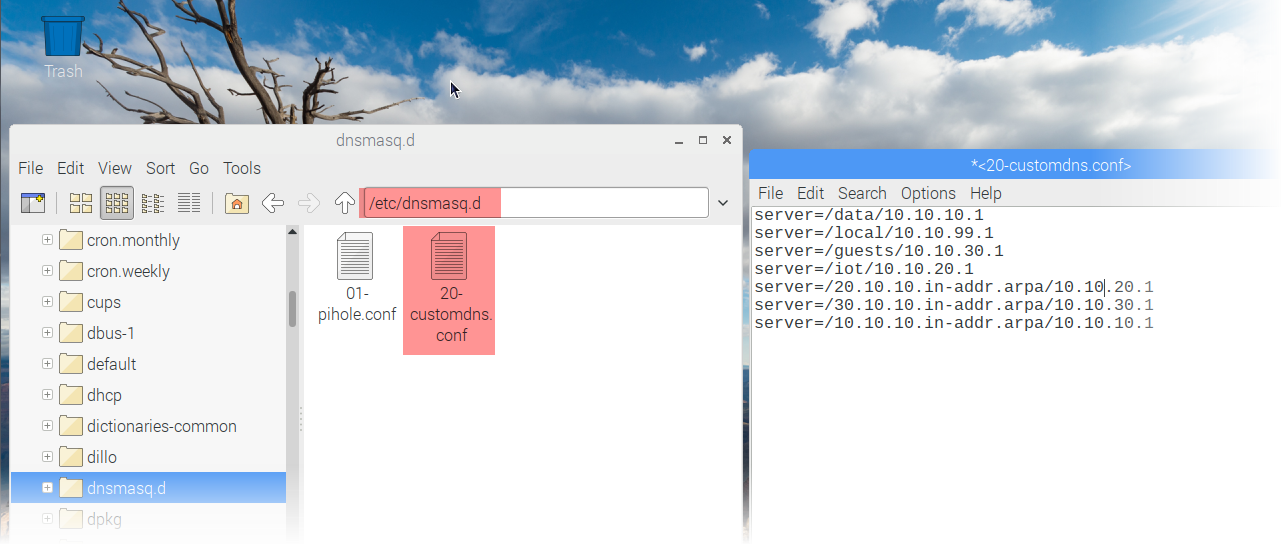Open File menu in file manager

point(30,168)
